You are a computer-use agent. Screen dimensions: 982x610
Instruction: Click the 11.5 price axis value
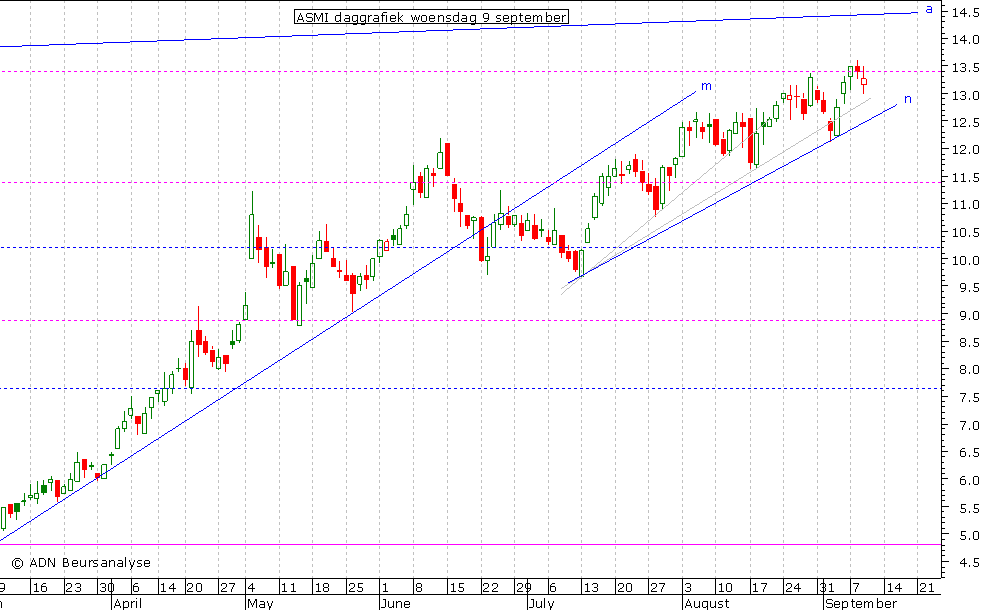click(x=965, y=178)
